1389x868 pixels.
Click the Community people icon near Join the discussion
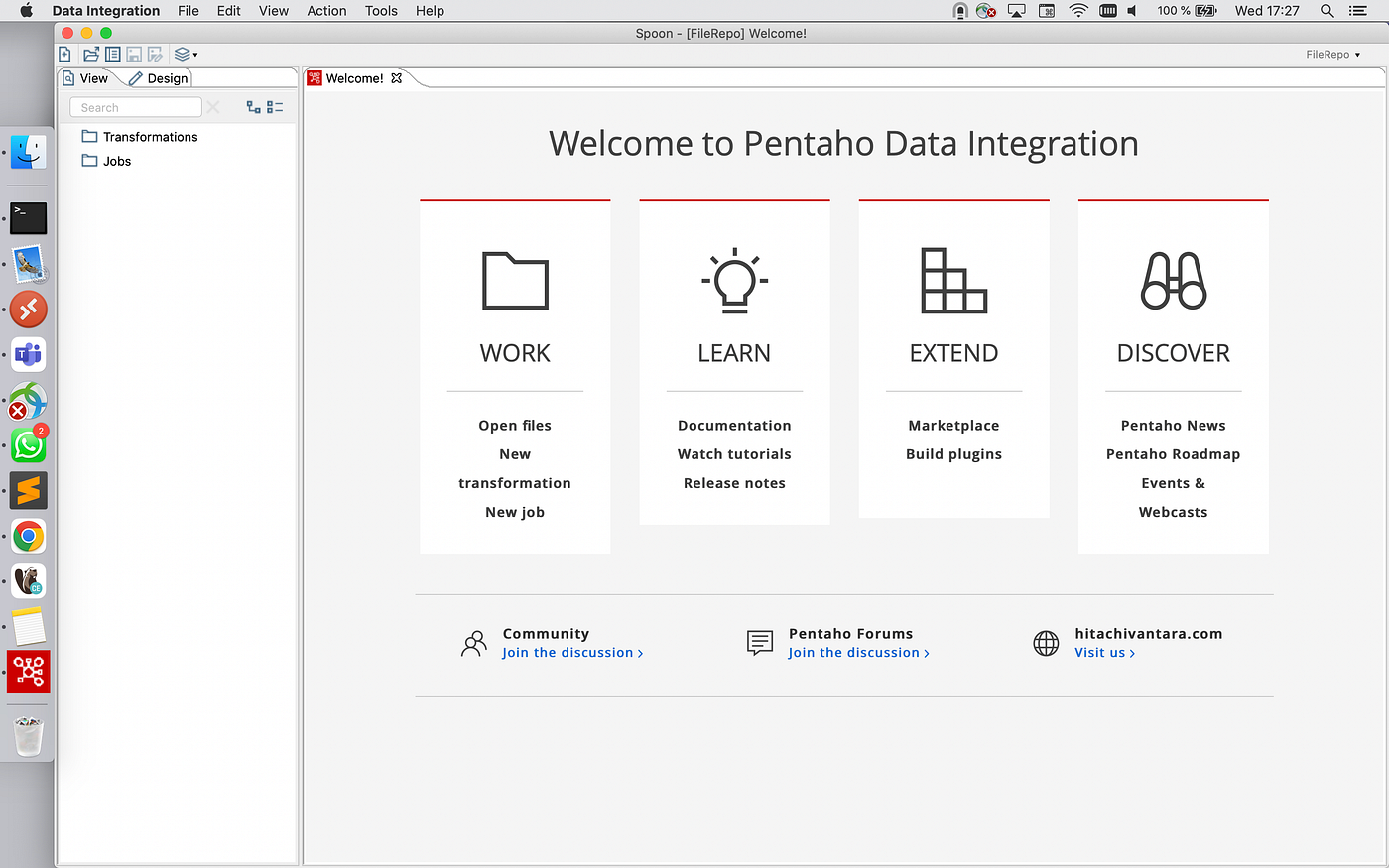[474, 643]
